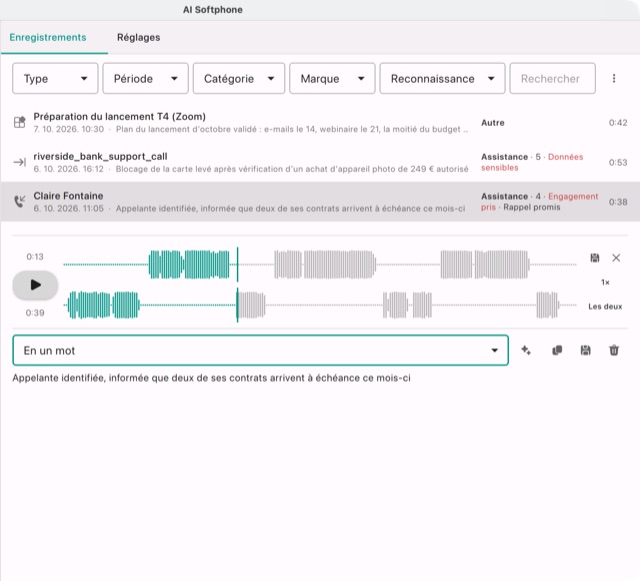Open the three-dot more options menu
The height and width of the screenshot is (581, 640).
pos(614,78)
